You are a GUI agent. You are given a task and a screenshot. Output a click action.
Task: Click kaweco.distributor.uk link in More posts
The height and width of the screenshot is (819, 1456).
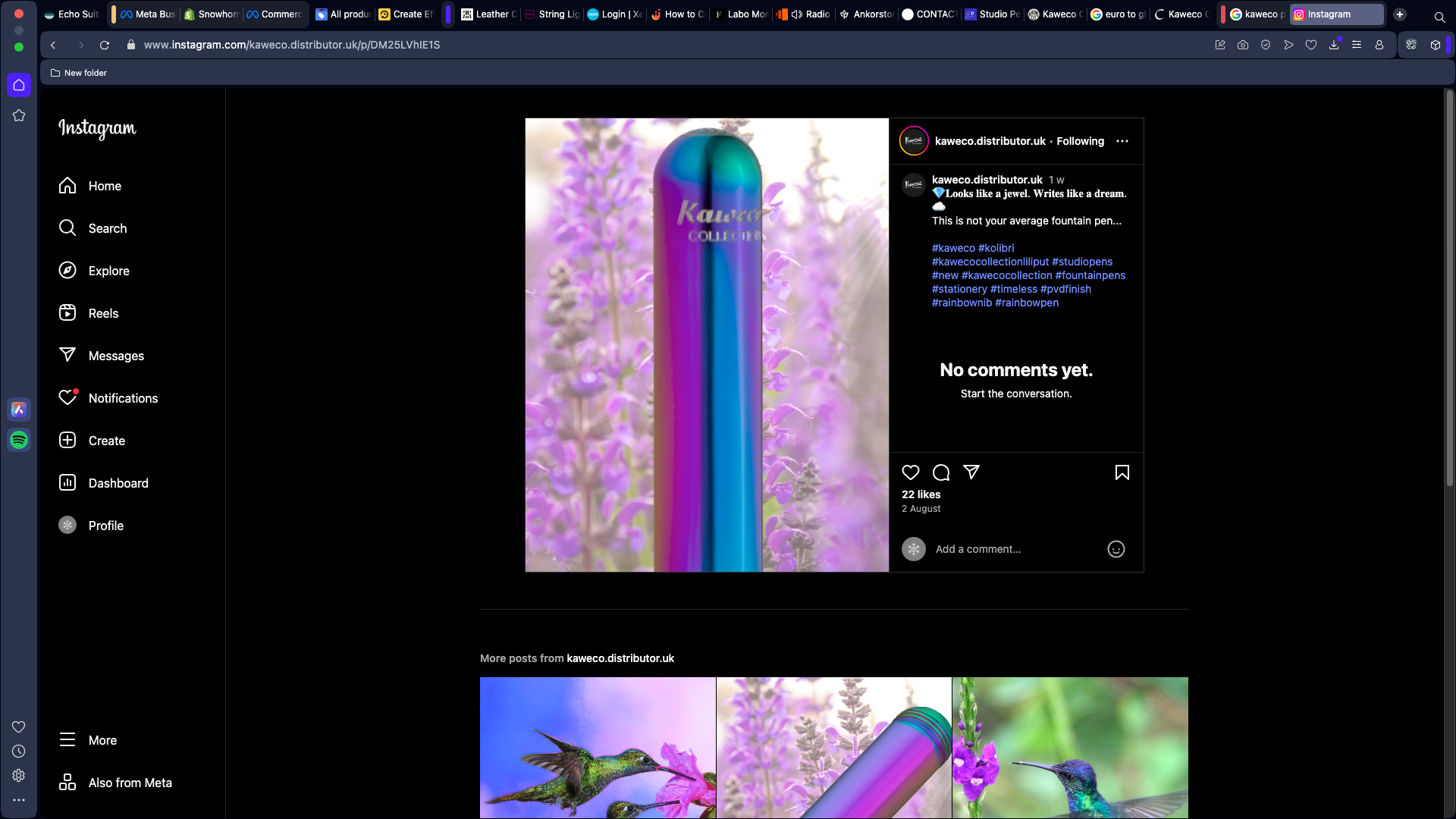pyautogui.click(x=620, y=658)
